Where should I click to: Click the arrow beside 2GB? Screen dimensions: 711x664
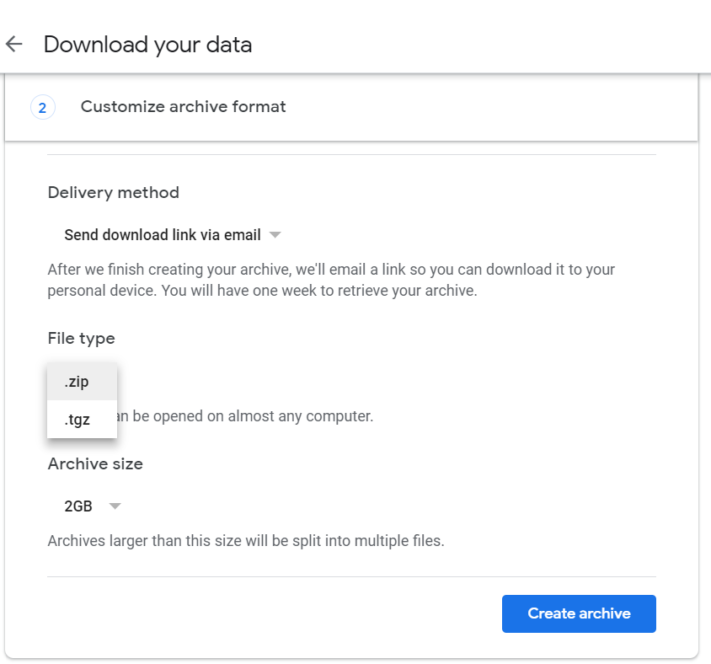point(115,506)
